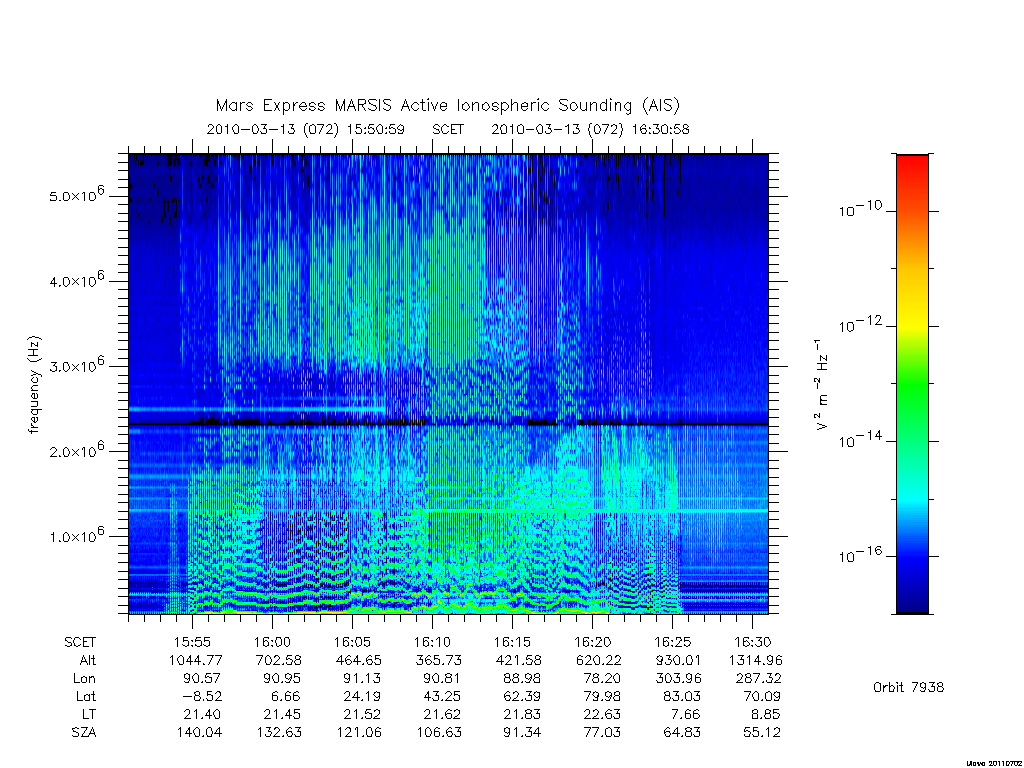Click the 'SZA' row label
The image size is (1024, 768).
(x=84, y=733)
